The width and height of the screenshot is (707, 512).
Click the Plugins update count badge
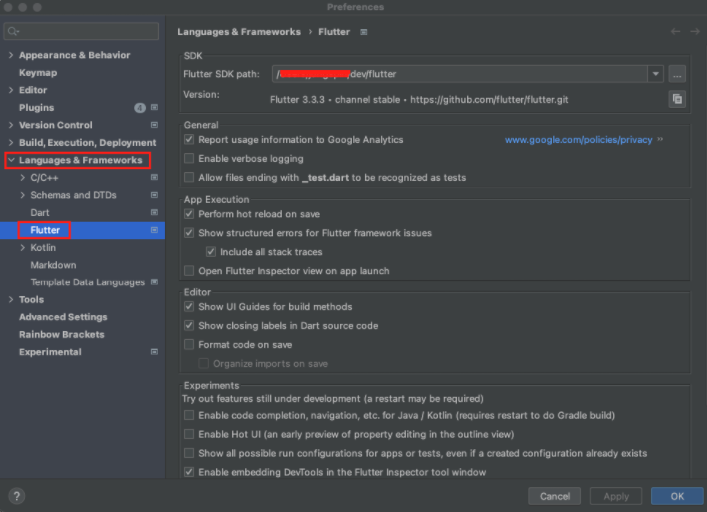[x=140, y=108]
